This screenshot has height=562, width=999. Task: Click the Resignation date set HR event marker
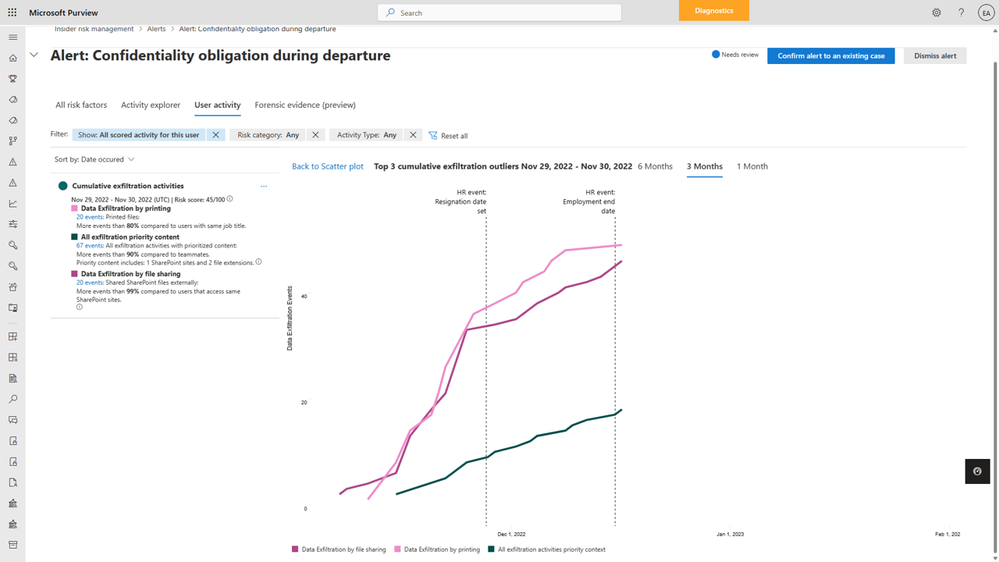point(461,201)
